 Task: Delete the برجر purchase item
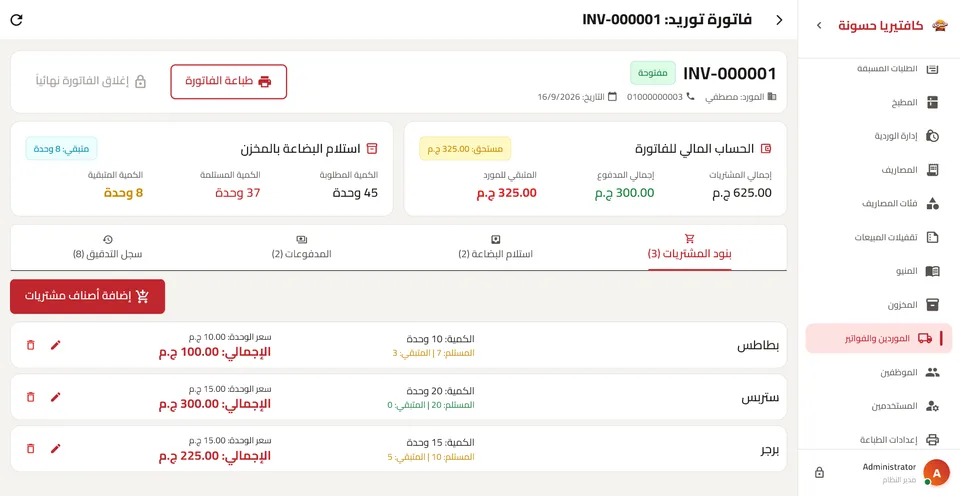[x=31, y=448]
